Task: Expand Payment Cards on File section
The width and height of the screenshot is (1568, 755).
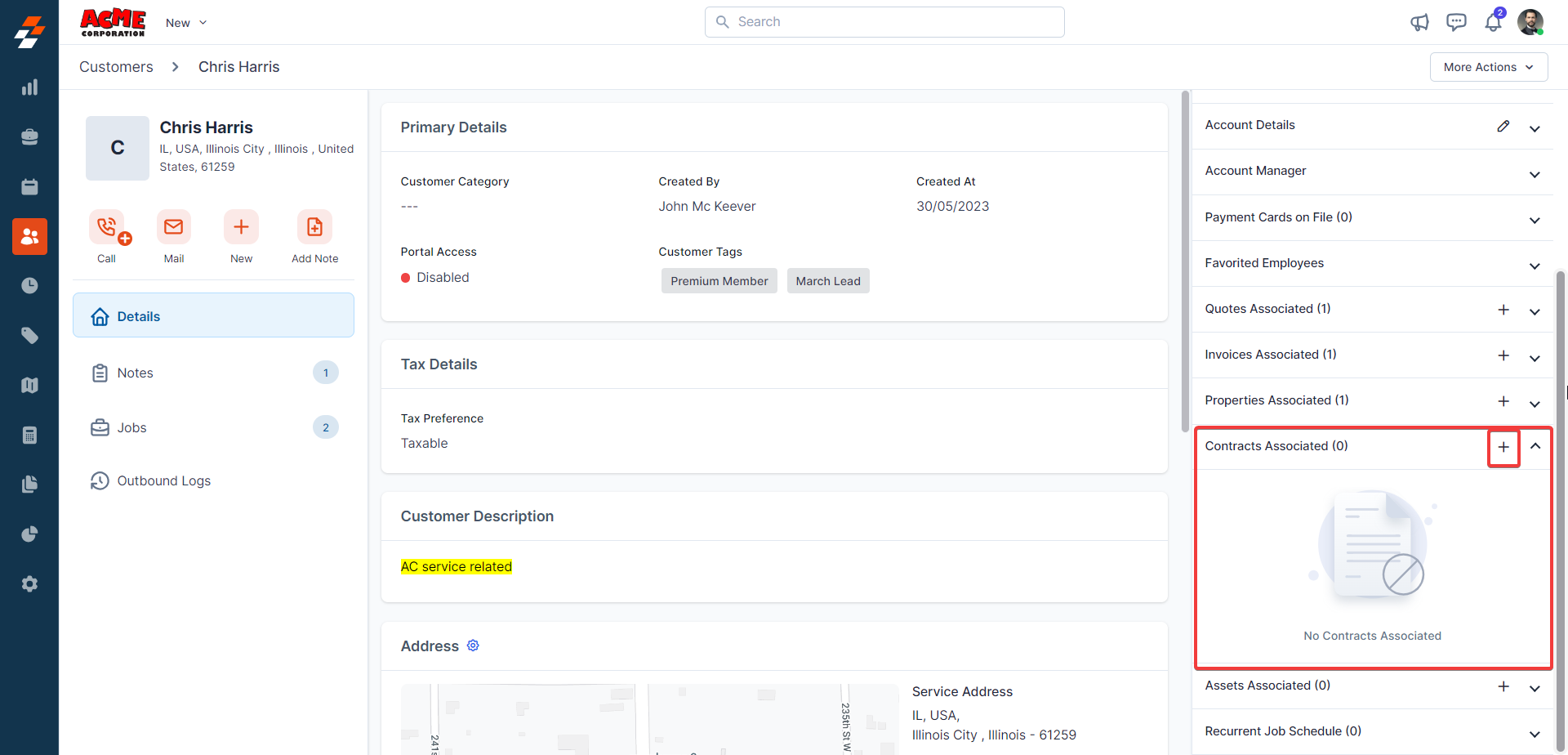Action: pos(1535,221)
